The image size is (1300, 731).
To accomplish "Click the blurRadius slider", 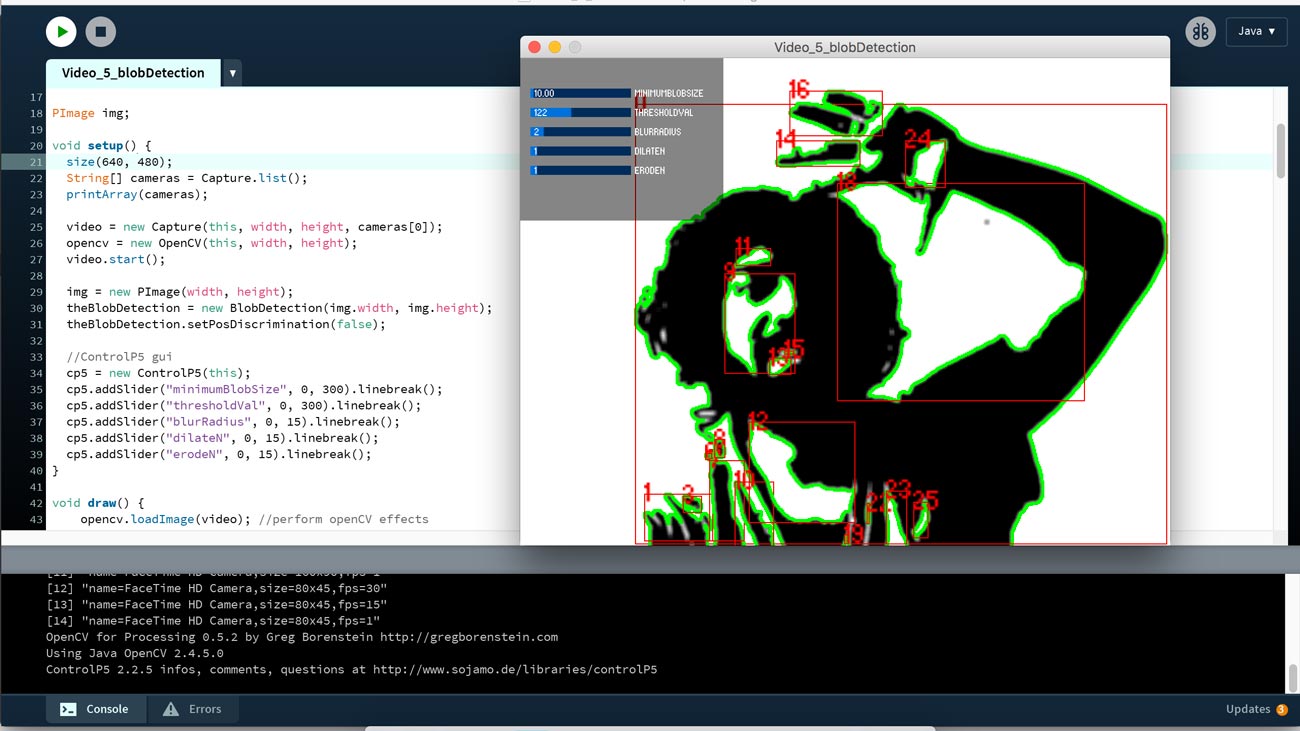I will (x=580, y=132).
